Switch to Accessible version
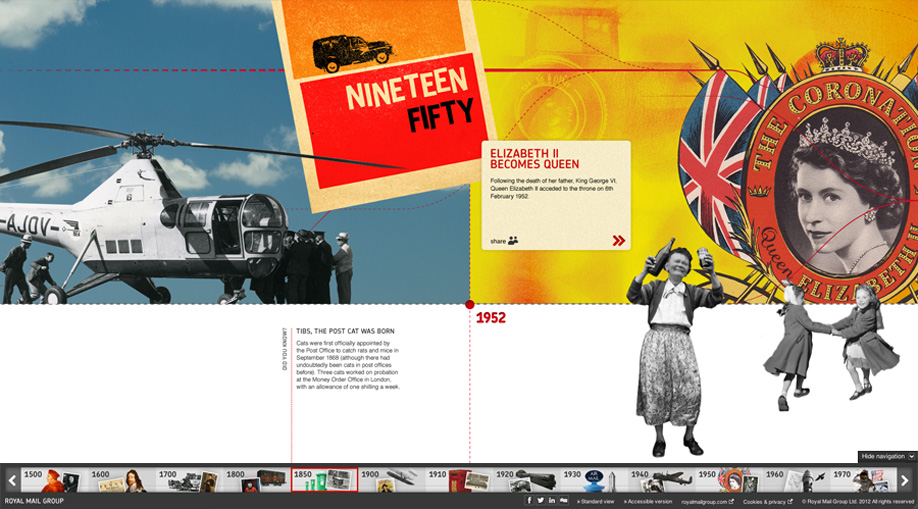The height and width of the screenshot is (509, 918). pyautogui.click(x=650, y=501)
